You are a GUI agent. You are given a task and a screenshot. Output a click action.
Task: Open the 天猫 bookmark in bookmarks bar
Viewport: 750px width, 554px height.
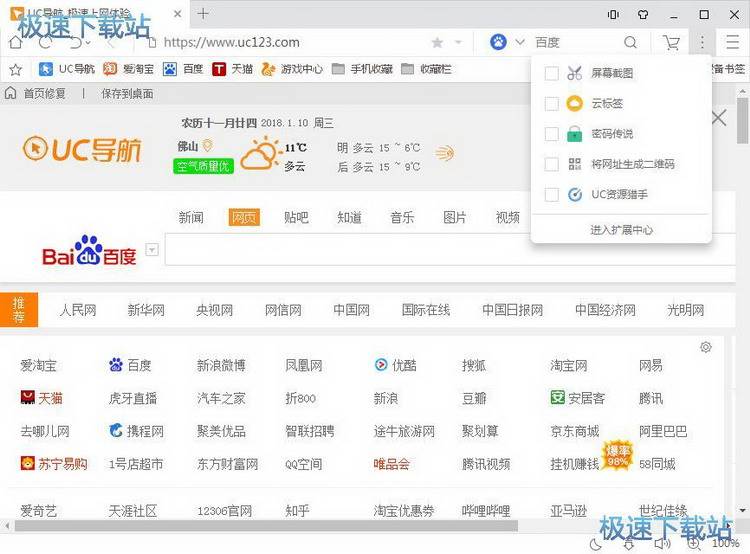point(232,69)
